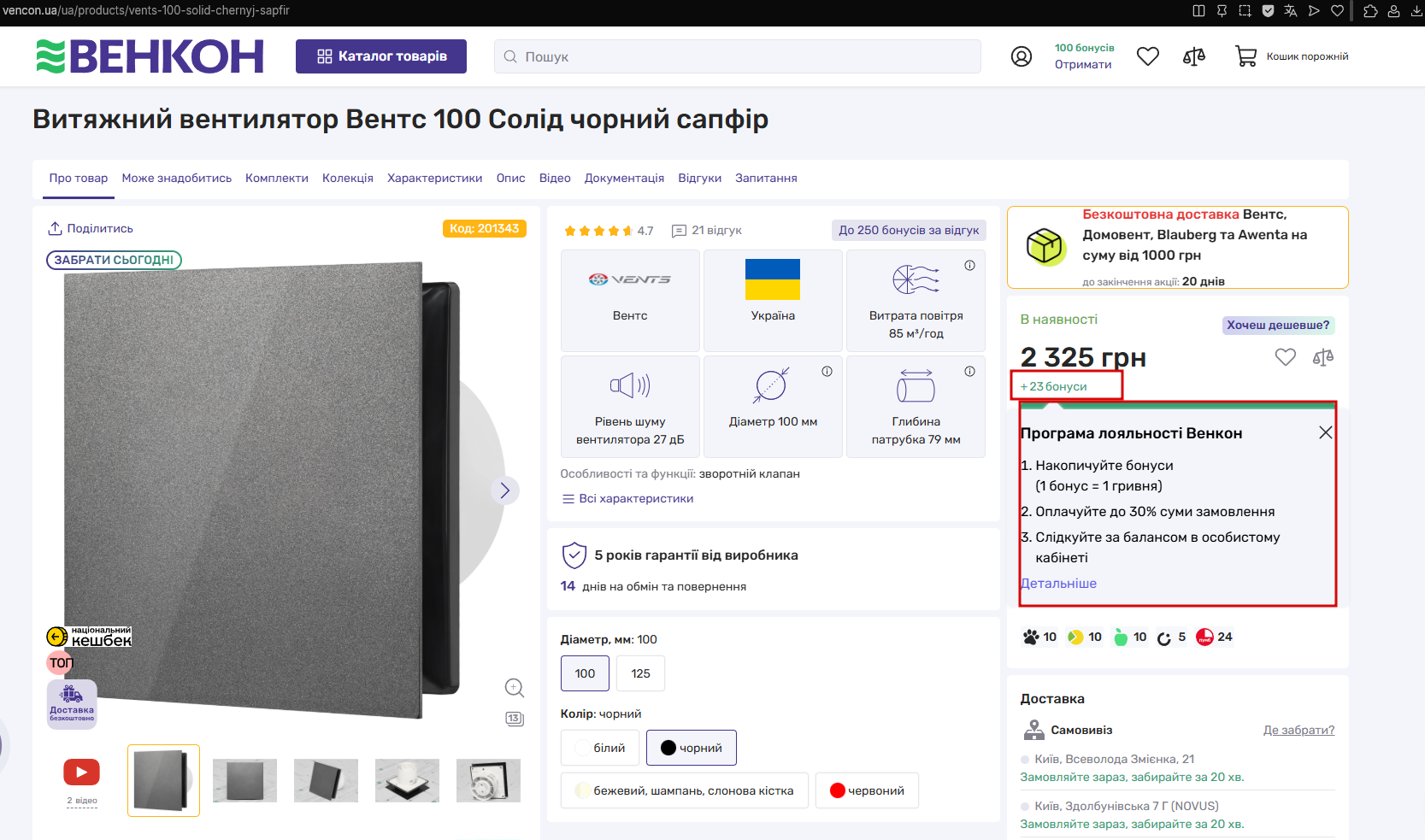
Task: Click the free delivery truck badge
Action: tap(72, 704)
